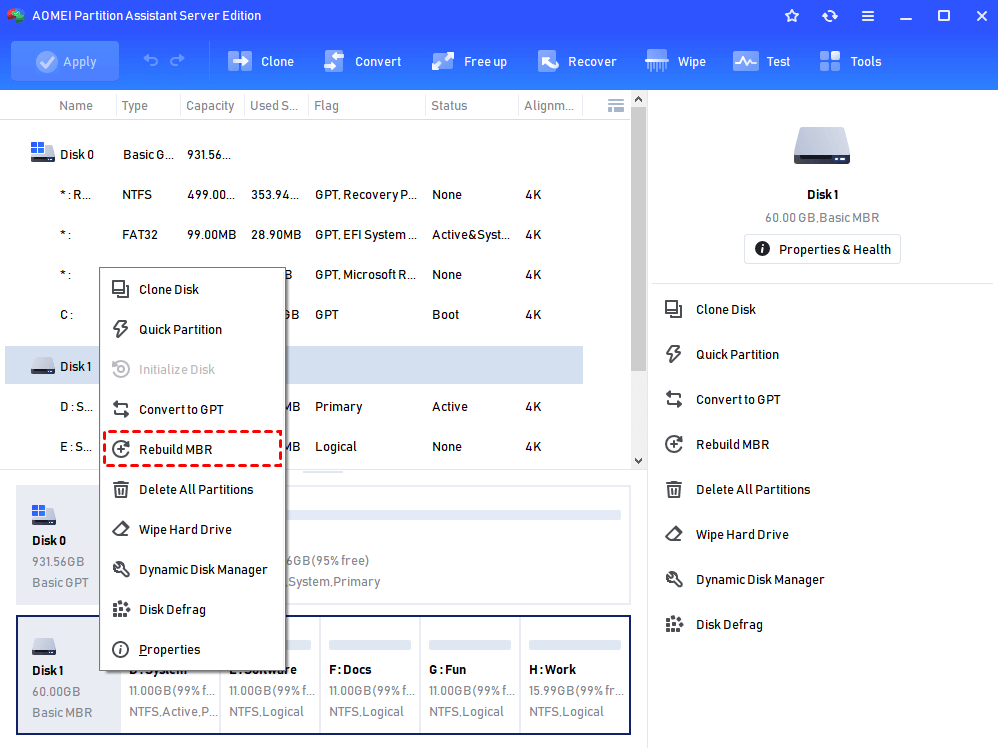The height and width of the screenshot is (748, 998).
Task: Click the Properties & Health button
Action: point(822,249)
